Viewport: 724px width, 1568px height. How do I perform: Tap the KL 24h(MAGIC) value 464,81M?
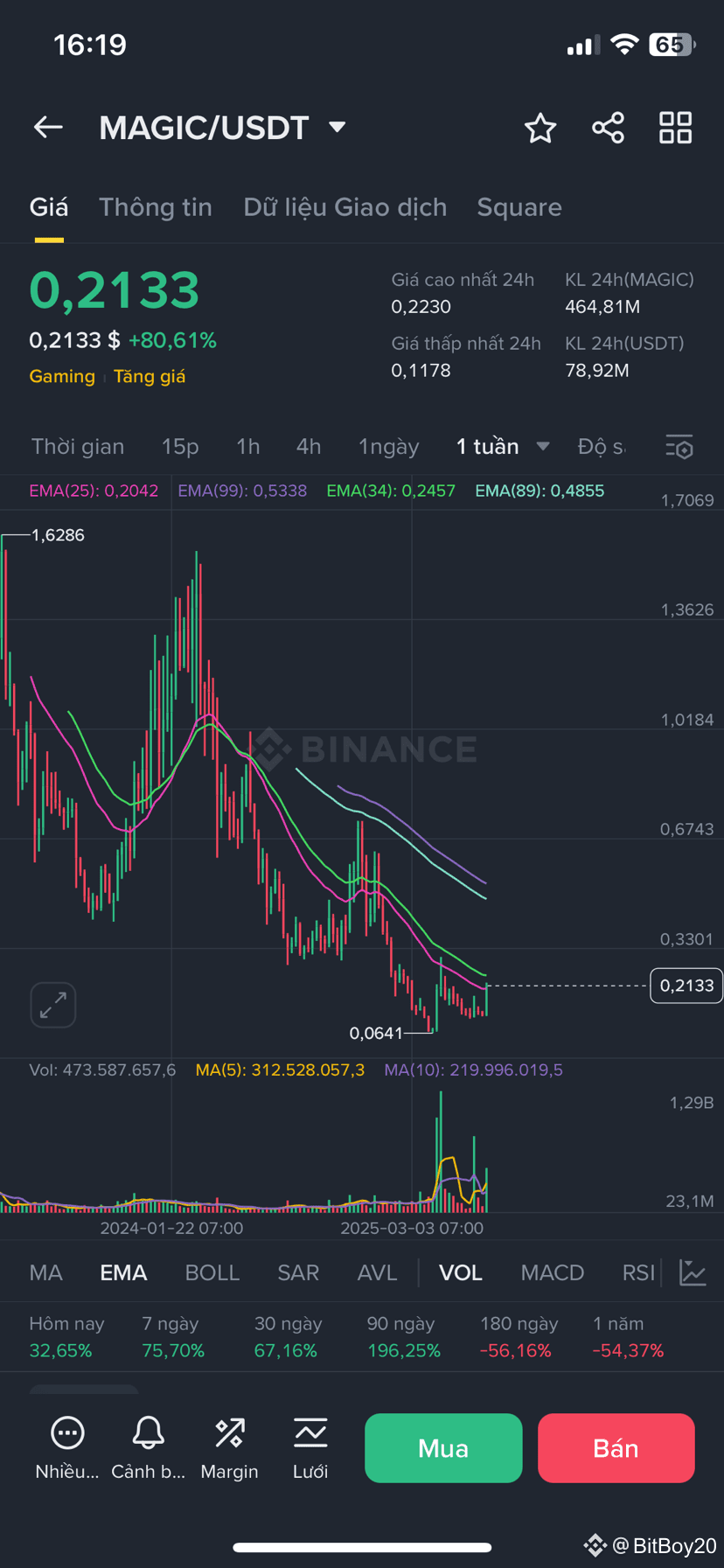602,307
